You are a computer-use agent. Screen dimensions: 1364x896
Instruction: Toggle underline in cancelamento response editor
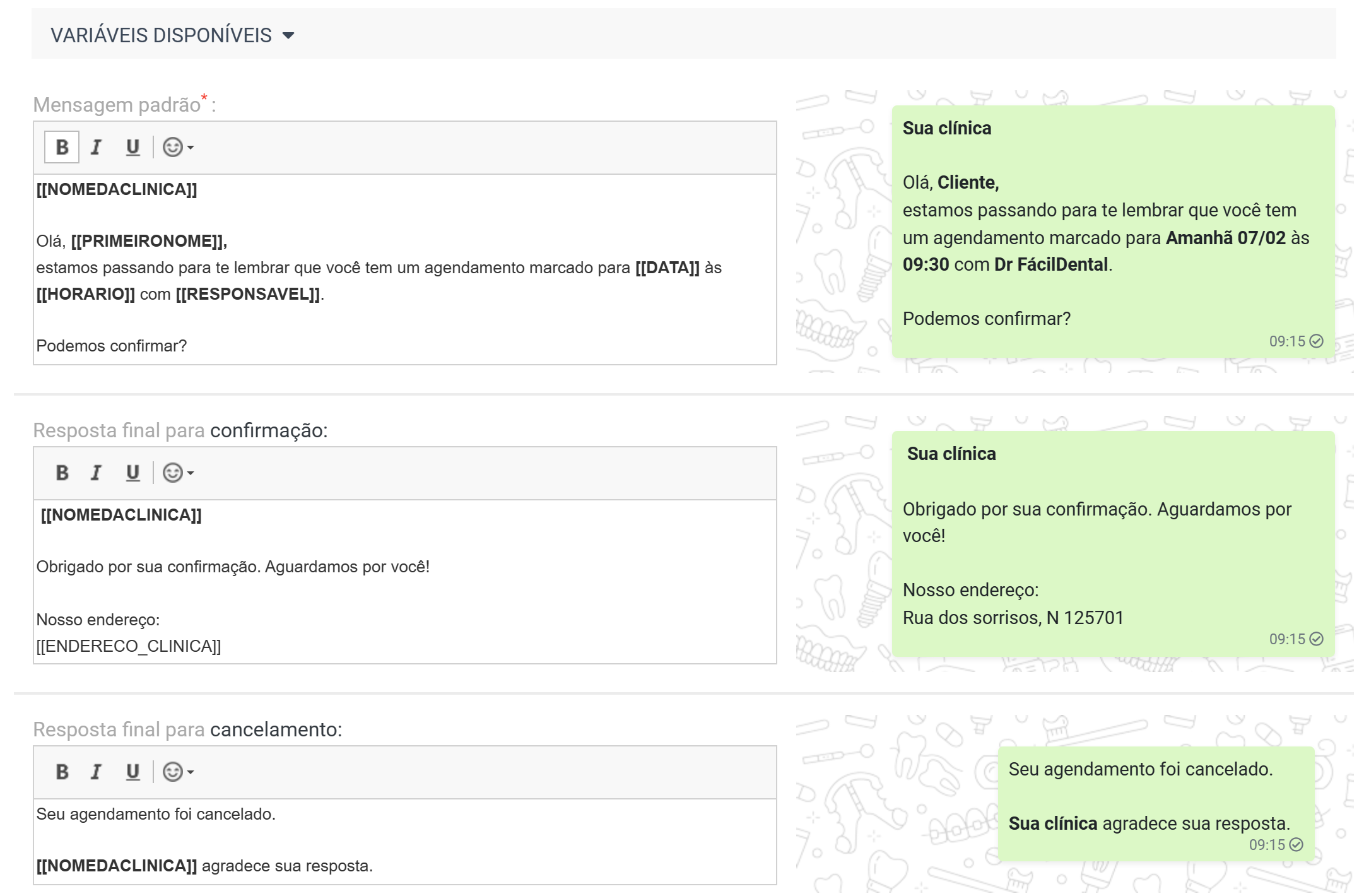pos(132,772)
